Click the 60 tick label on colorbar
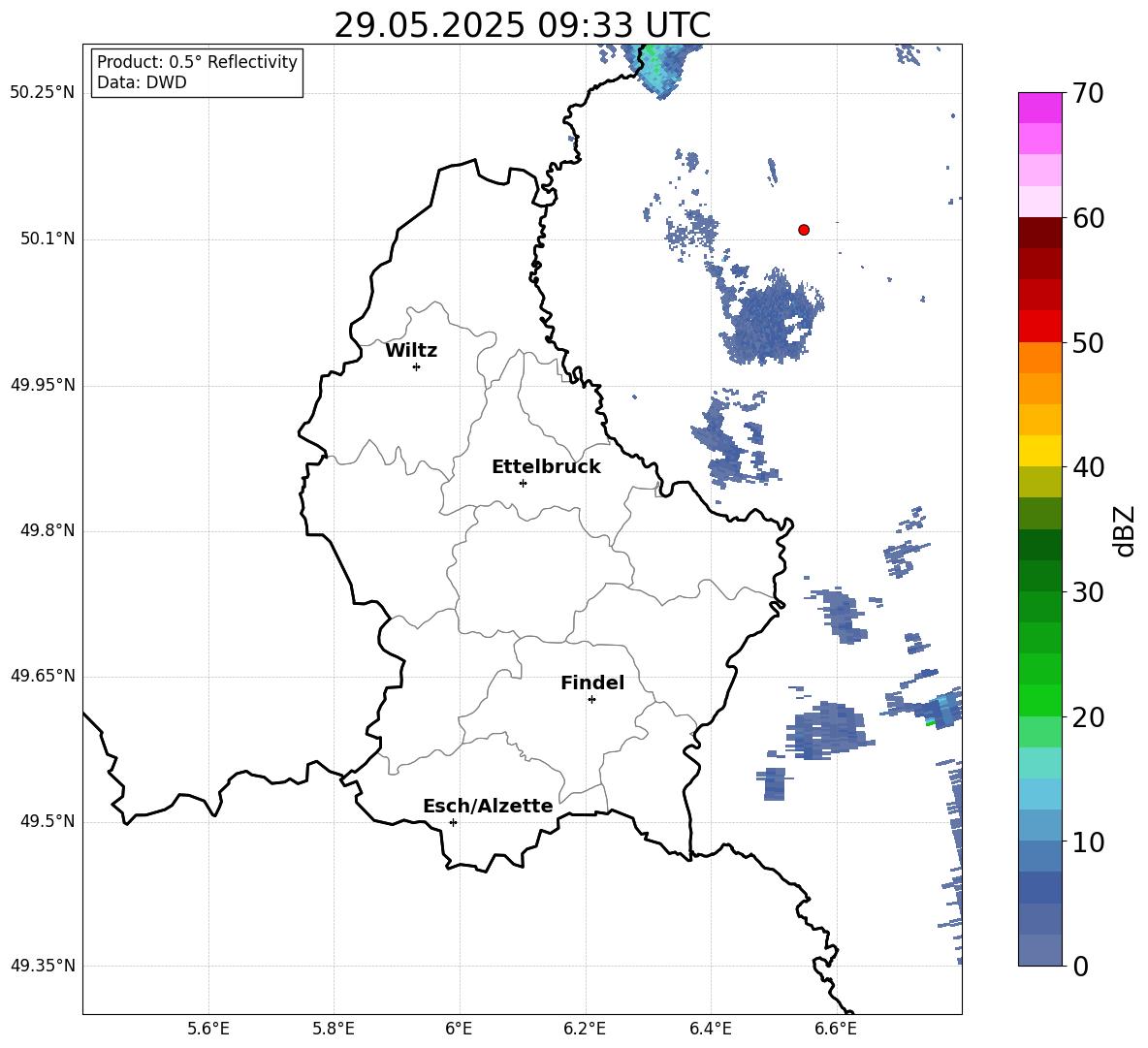 (x=1088, y=218)
